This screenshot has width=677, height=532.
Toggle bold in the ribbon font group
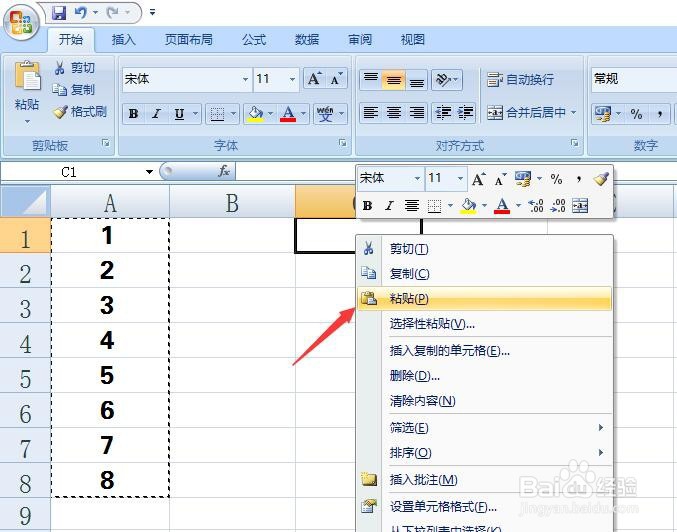tap(133, 114)
